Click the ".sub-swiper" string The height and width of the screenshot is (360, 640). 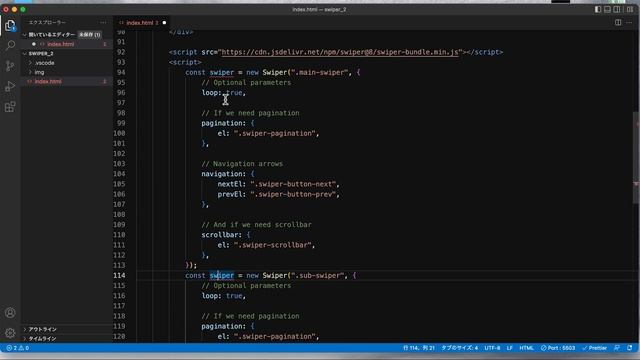click(x=318, y=276)
